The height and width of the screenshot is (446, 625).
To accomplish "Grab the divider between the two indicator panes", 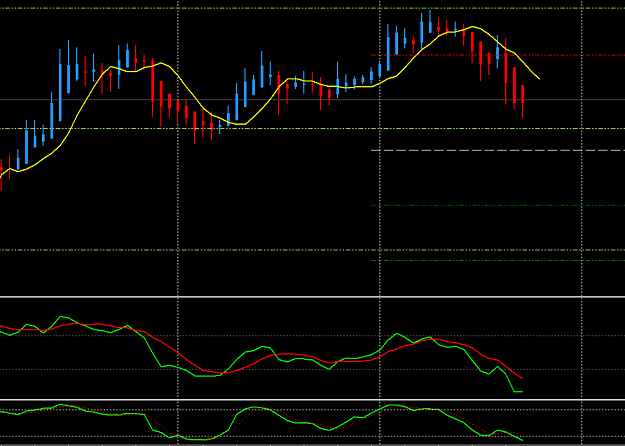I will coord(312,400).
